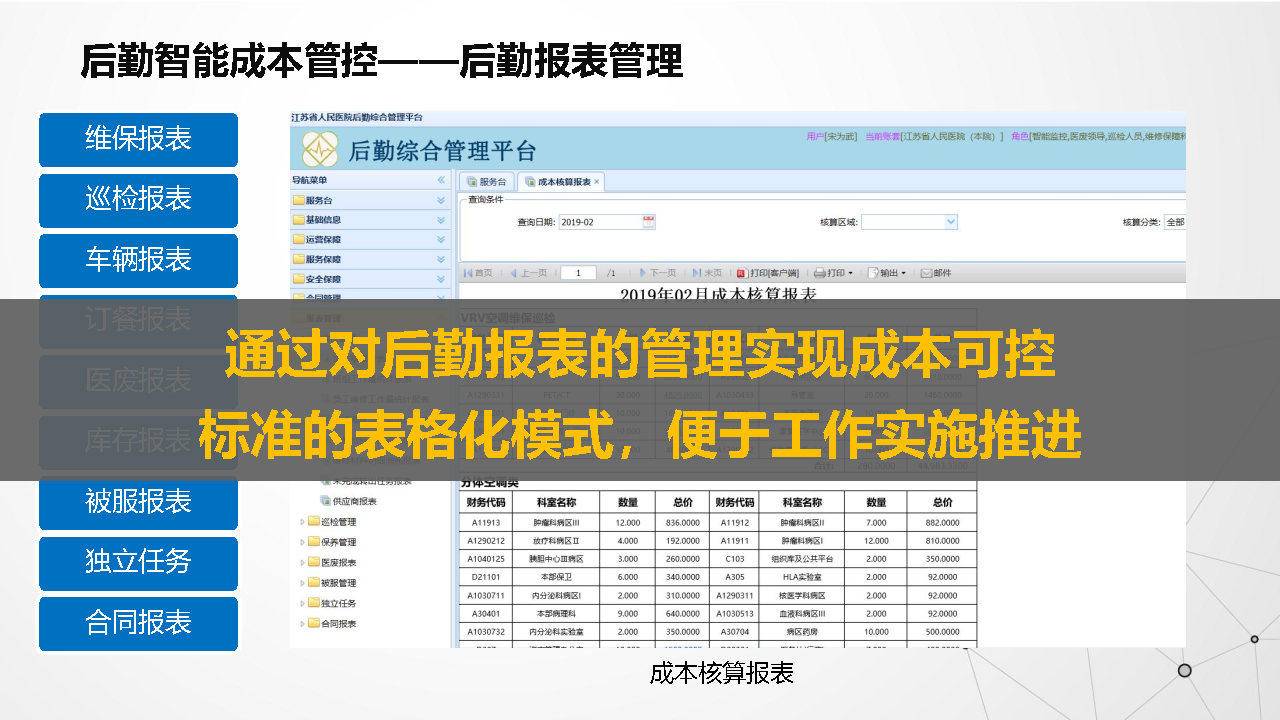Jump to last page via 末页

point(706,272)
